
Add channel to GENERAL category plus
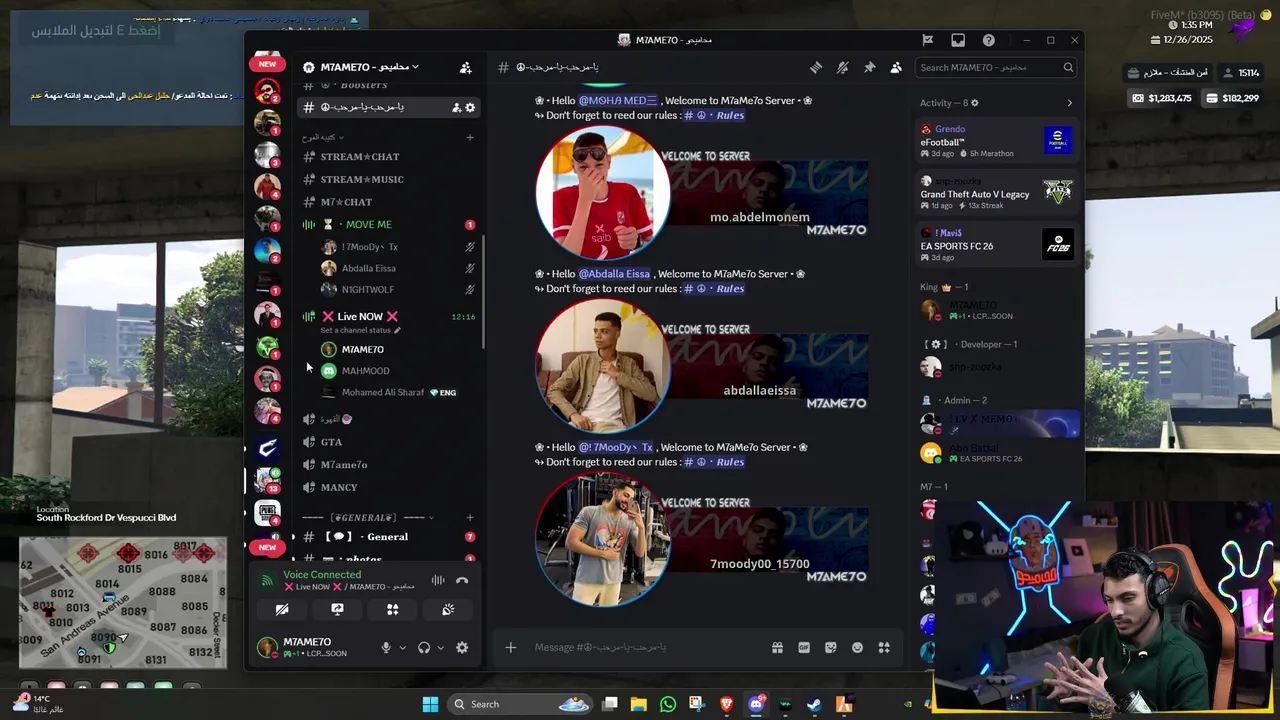click(470, 517)
